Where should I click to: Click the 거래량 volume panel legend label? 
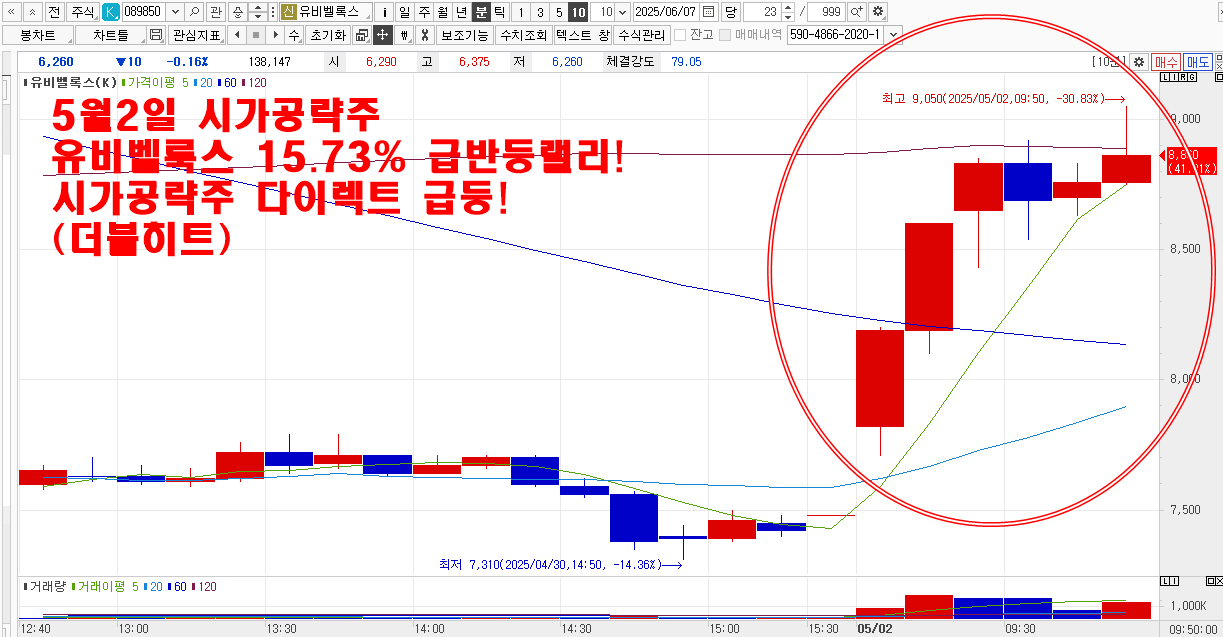tap(47, 586)
